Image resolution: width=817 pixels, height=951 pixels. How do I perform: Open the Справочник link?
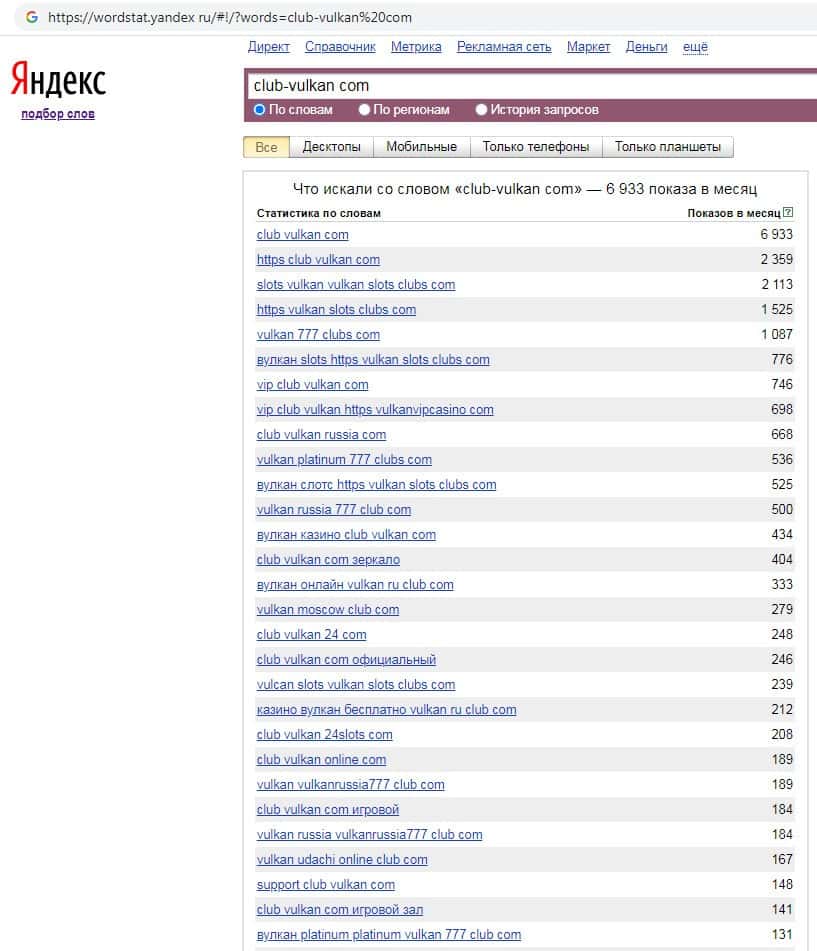[340, 47]
